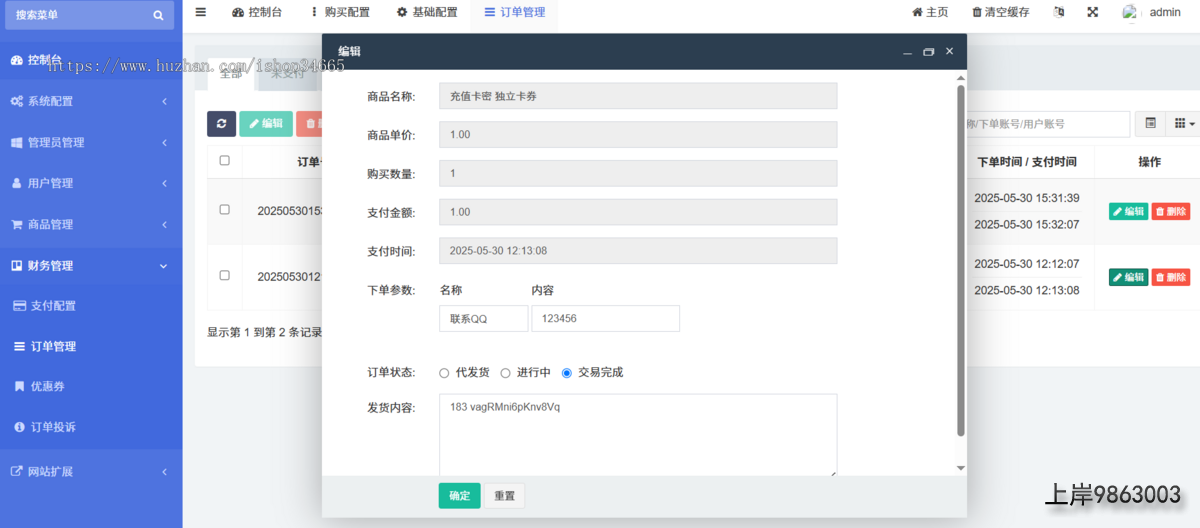The height and width of the screenshot is (528, 1200).
Task: Click the search magnifier icon in sidebar
Action: [x=158, y=15]
